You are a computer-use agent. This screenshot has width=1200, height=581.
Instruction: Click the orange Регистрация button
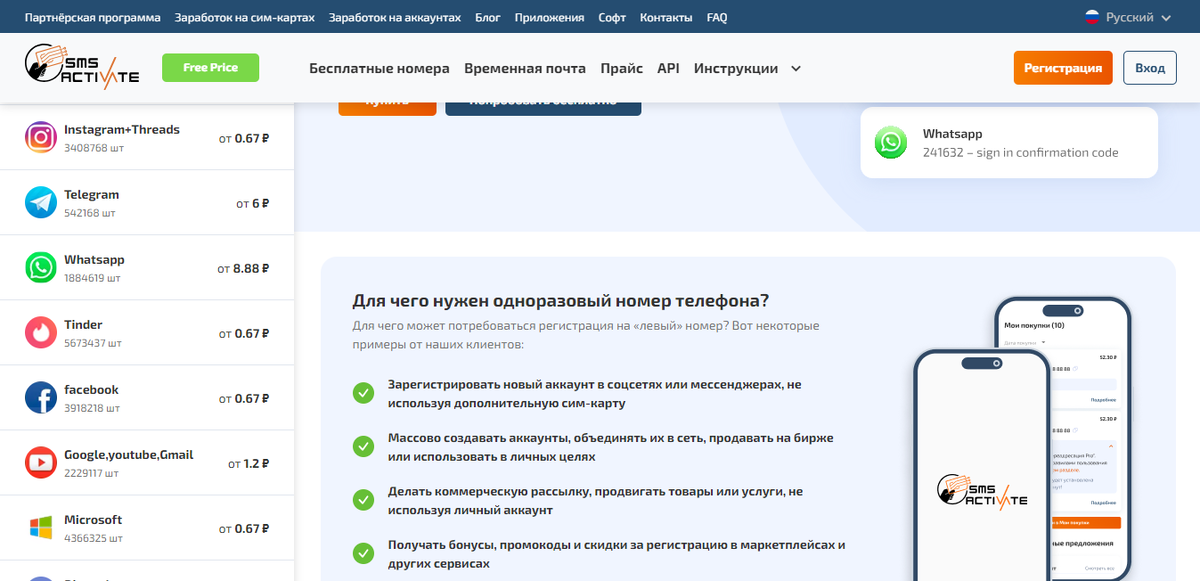(1063, 68)
